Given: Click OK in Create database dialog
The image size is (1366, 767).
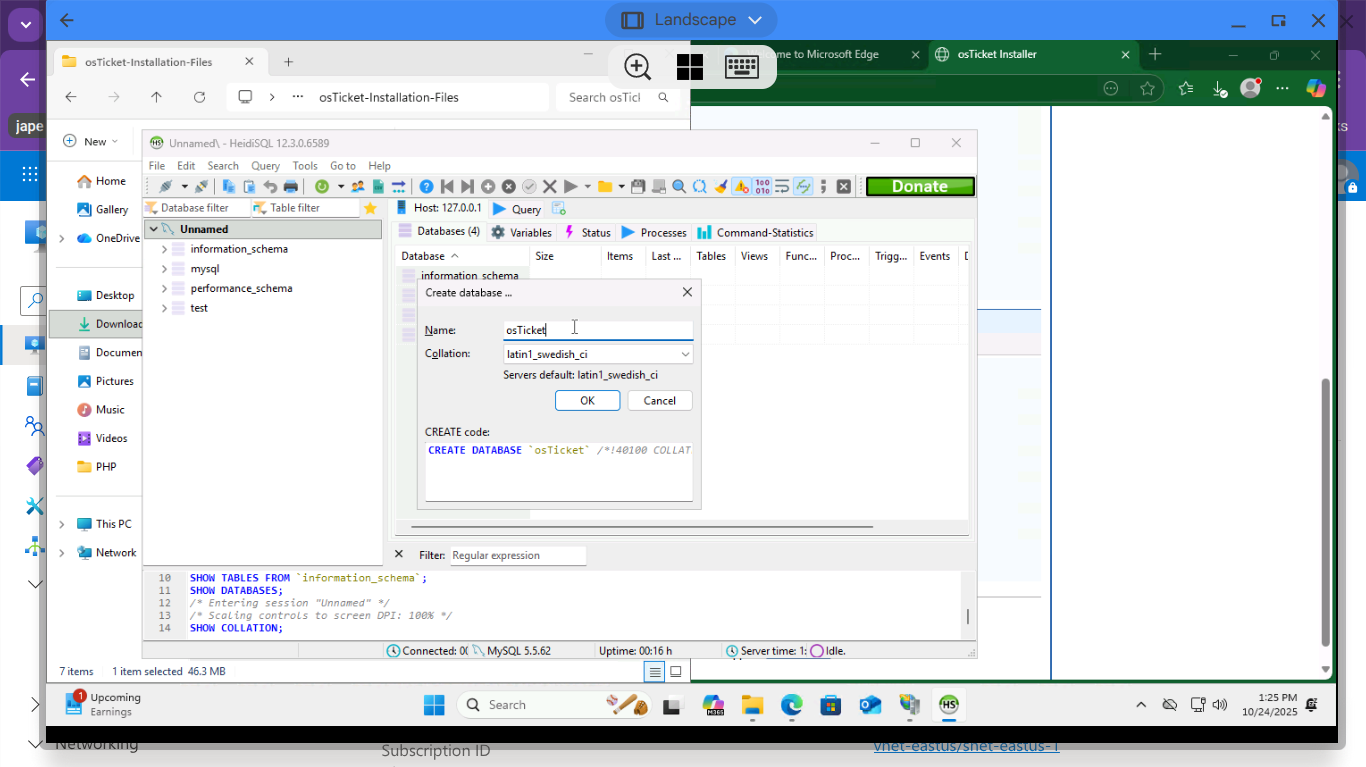Looking at the screenshot, I should click(x=587, y=400).
